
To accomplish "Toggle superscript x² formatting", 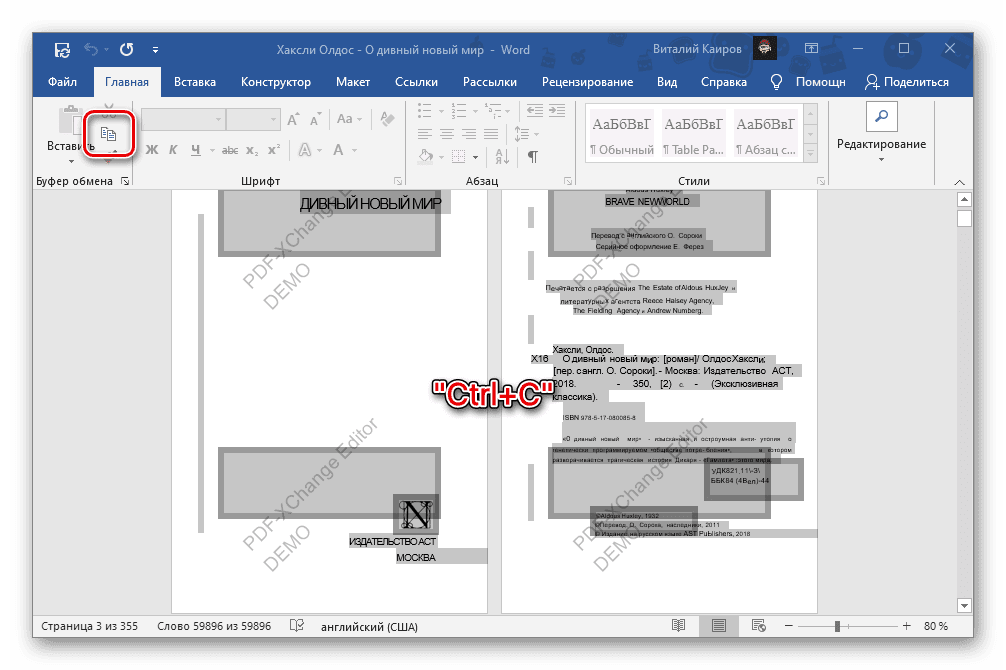I will 274,150.
